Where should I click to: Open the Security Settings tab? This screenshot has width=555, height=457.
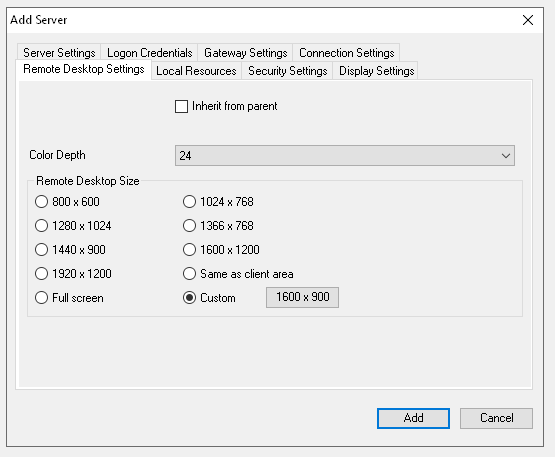[x=287, y=71]
